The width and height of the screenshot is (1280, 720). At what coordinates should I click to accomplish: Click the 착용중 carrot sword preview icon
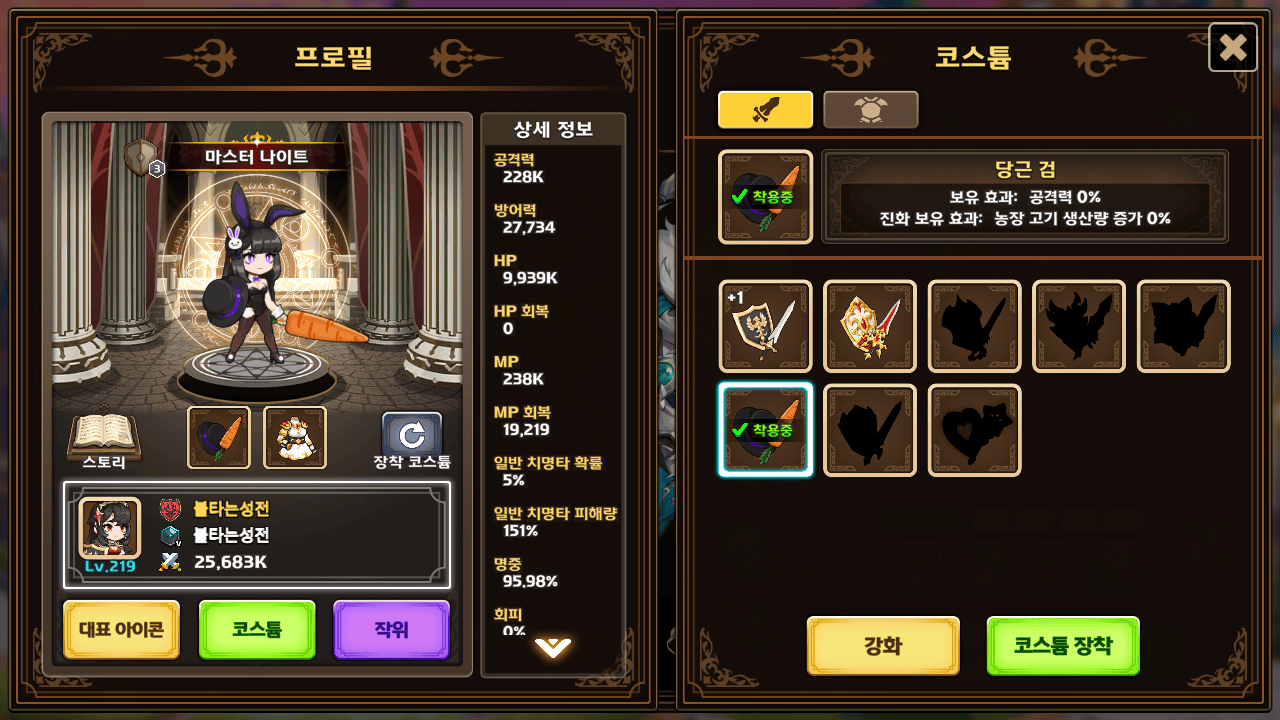click(x=766, y=197)
